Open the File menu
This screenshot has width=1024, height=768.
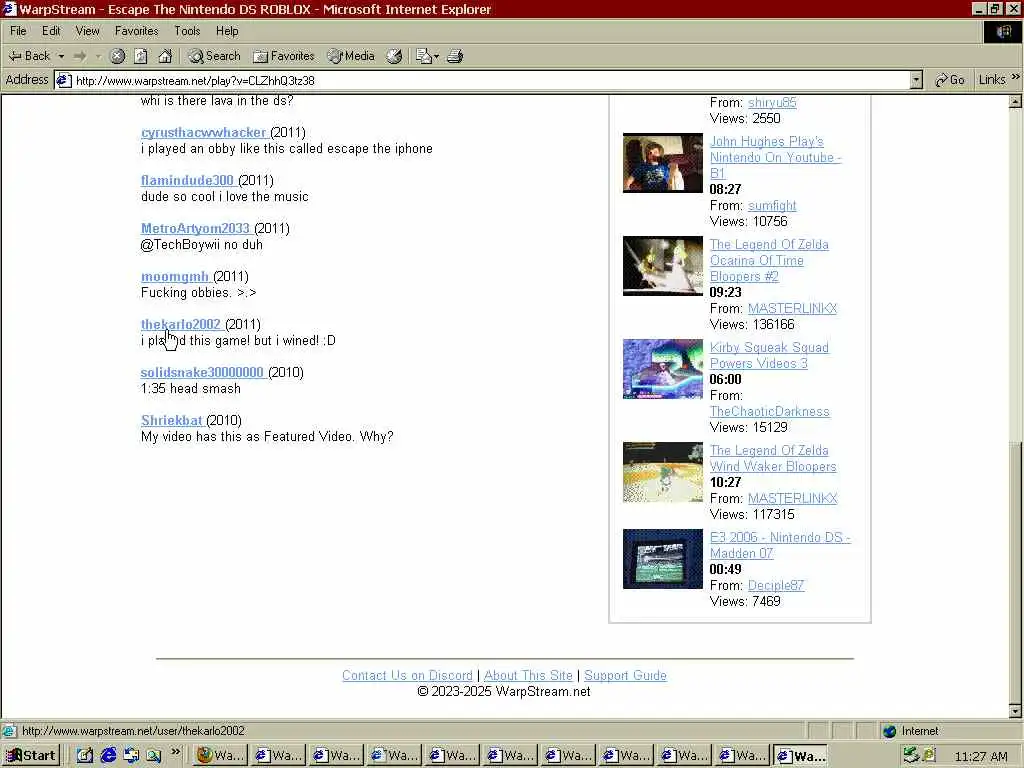pyautogui.click(x=18, y=31)
